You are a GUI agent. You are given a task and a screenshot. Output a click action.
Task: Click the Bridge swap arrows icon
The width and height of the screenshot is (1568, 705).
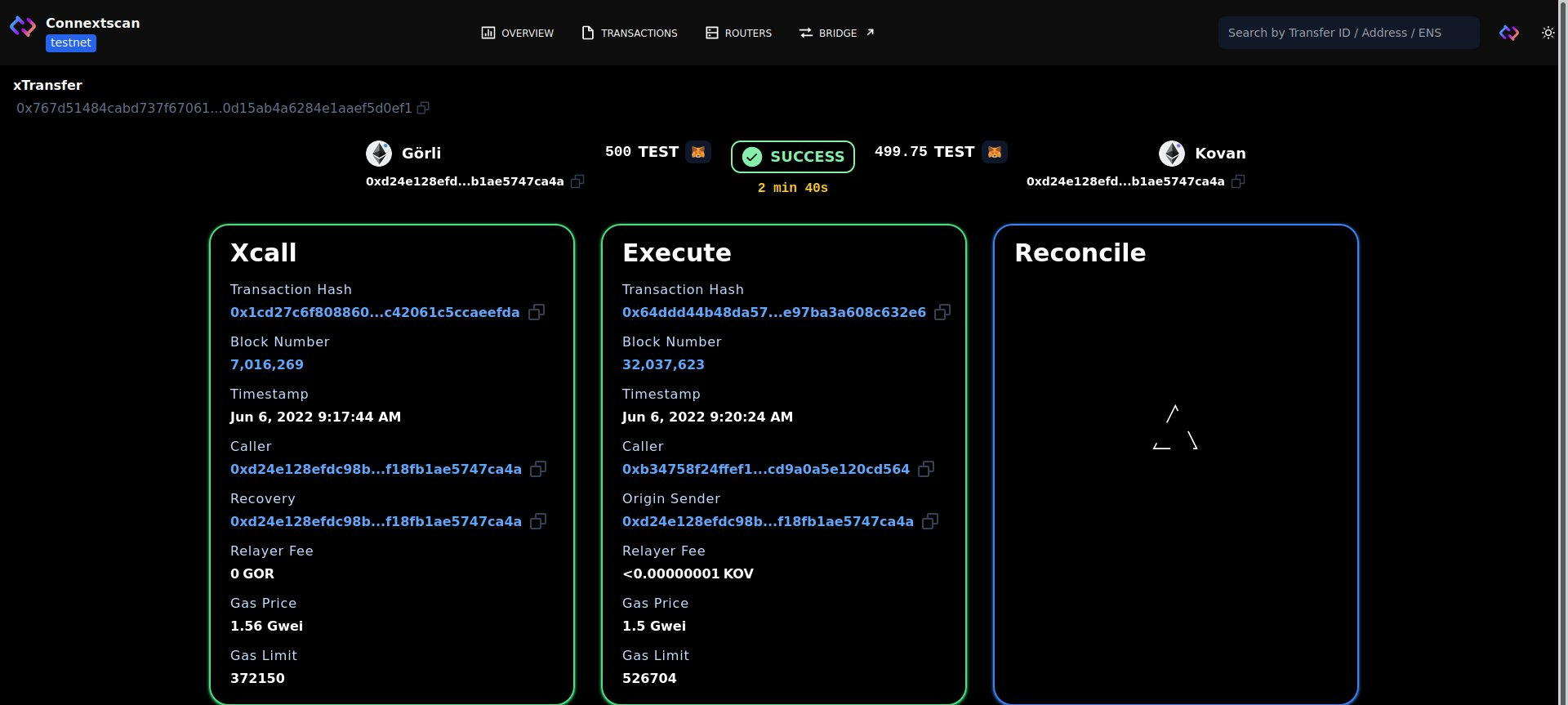pos(806,33)
